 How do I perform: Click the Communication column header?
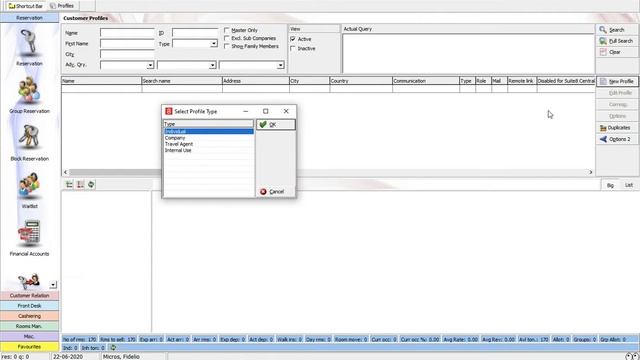[x=426, y=81]
